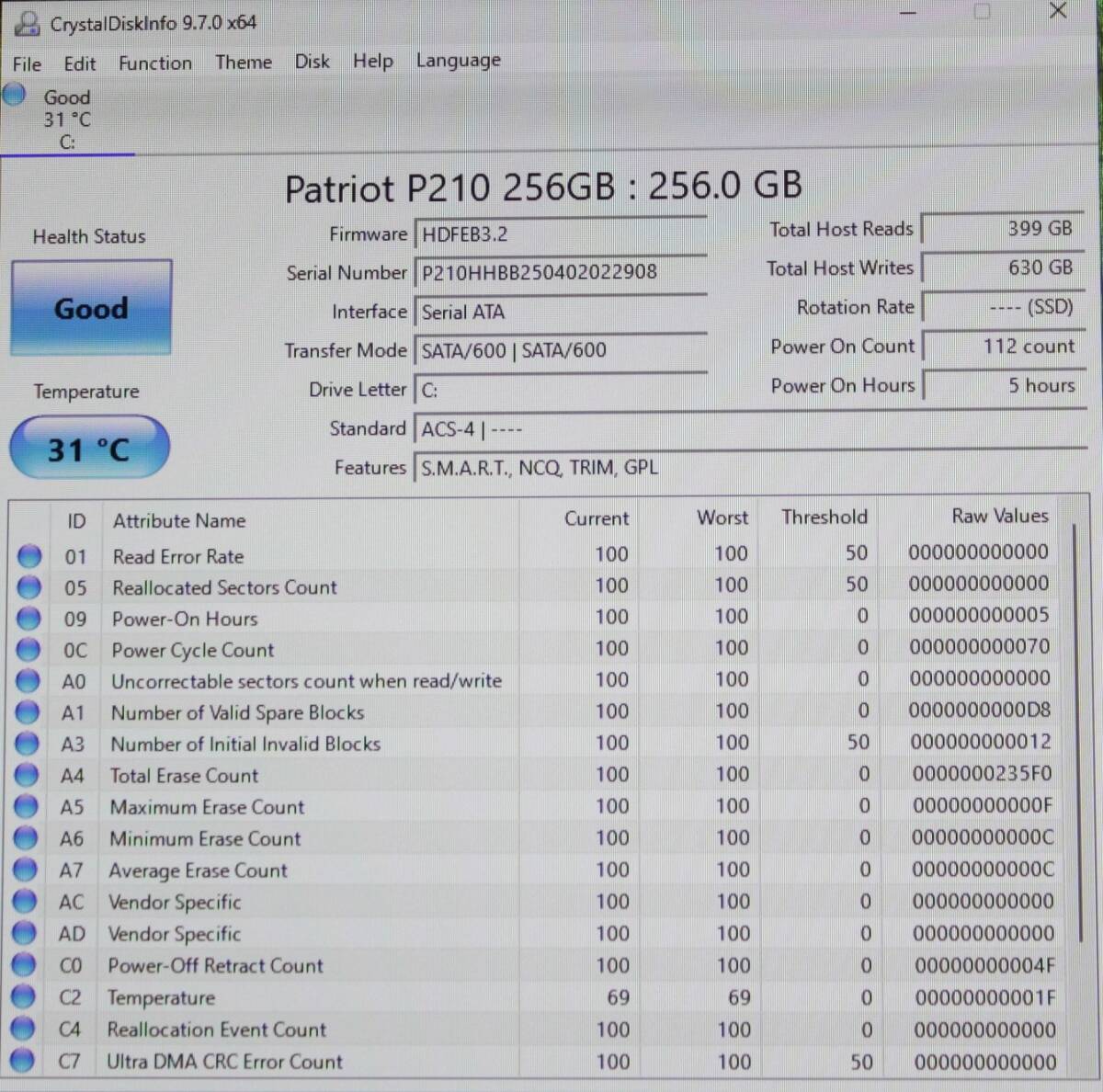Click the Drive Letter field C:

pyautogui.click(x=561, y=390)
